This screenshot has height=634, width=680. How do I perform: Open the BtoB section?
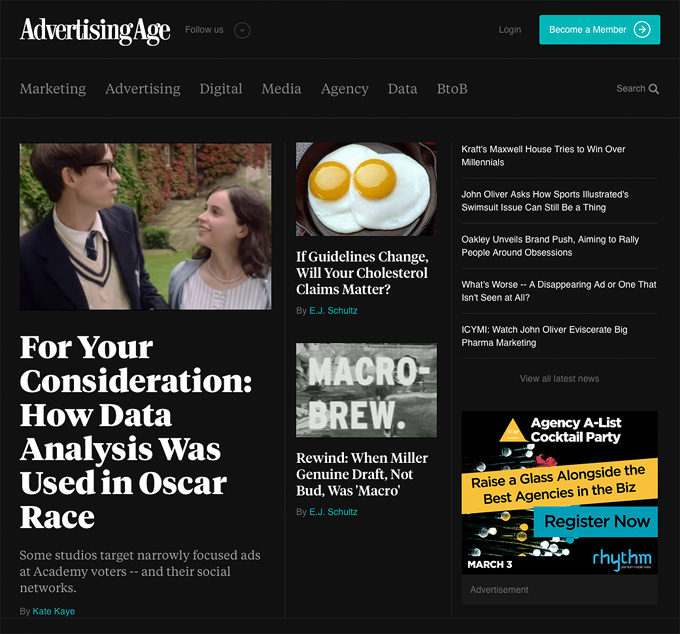click(452, 88)
